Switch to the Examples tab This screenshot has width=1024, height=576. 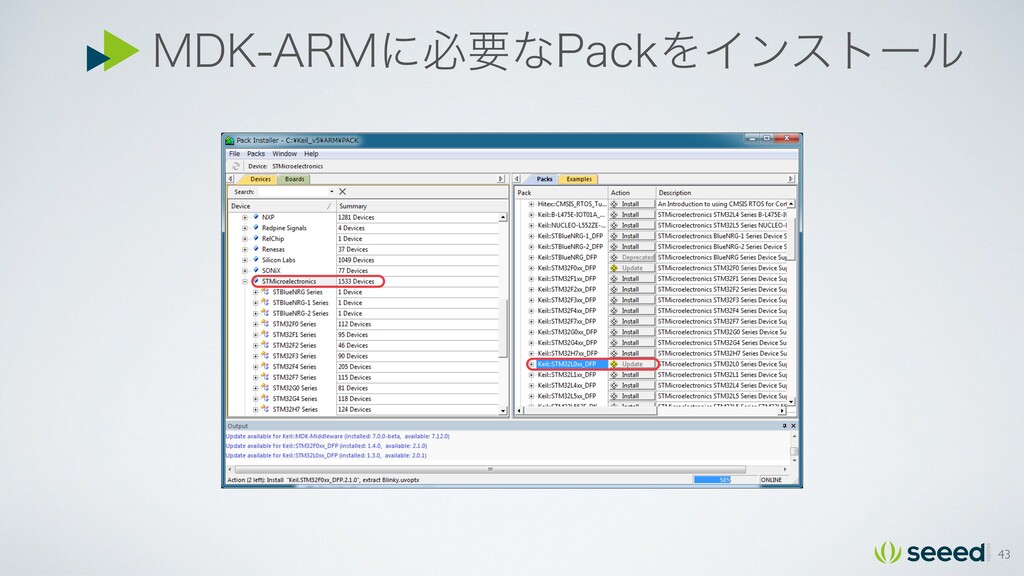[x=579, y=179]
